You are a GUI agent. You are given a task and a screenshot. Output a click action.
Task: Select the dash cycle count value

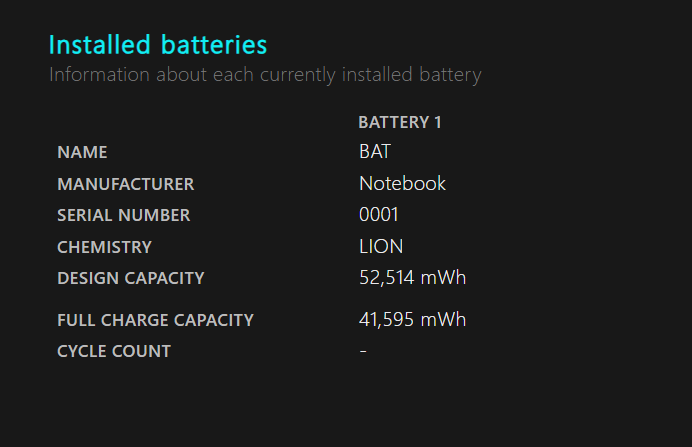tap(363, 351)
